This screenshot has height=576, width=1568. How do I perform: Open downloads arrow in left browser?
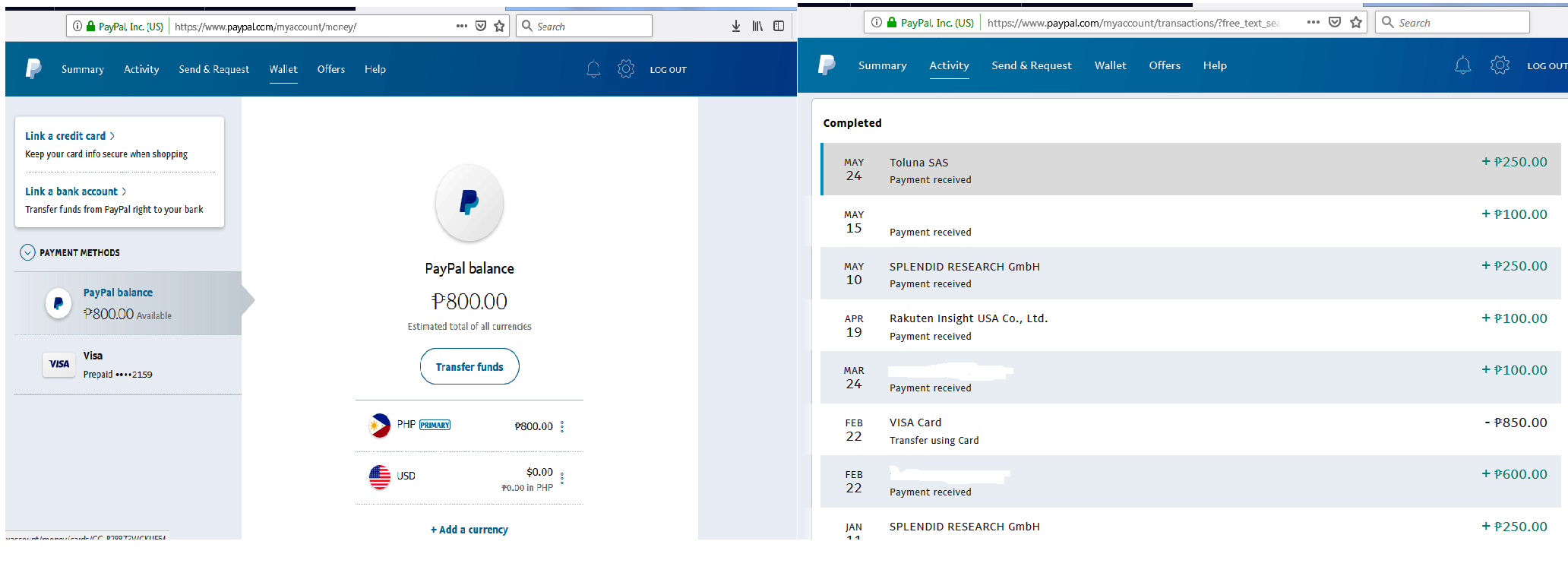736,26
